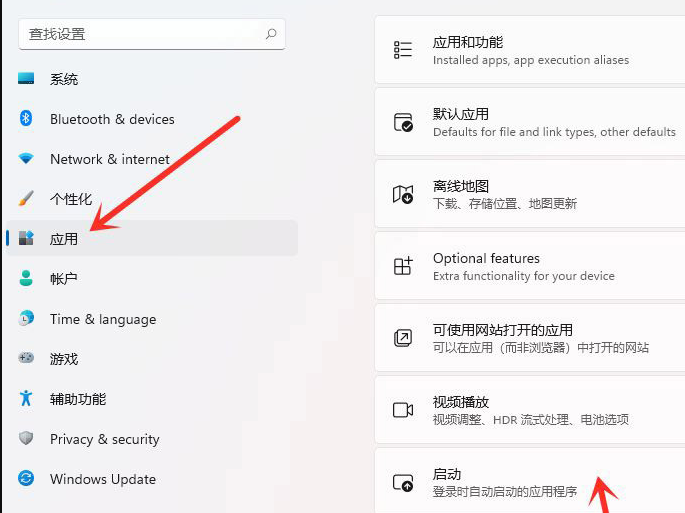Select the 应用 sidebar item
The height and width of the screenshot is (513, 685).
(x=64, y=239)
